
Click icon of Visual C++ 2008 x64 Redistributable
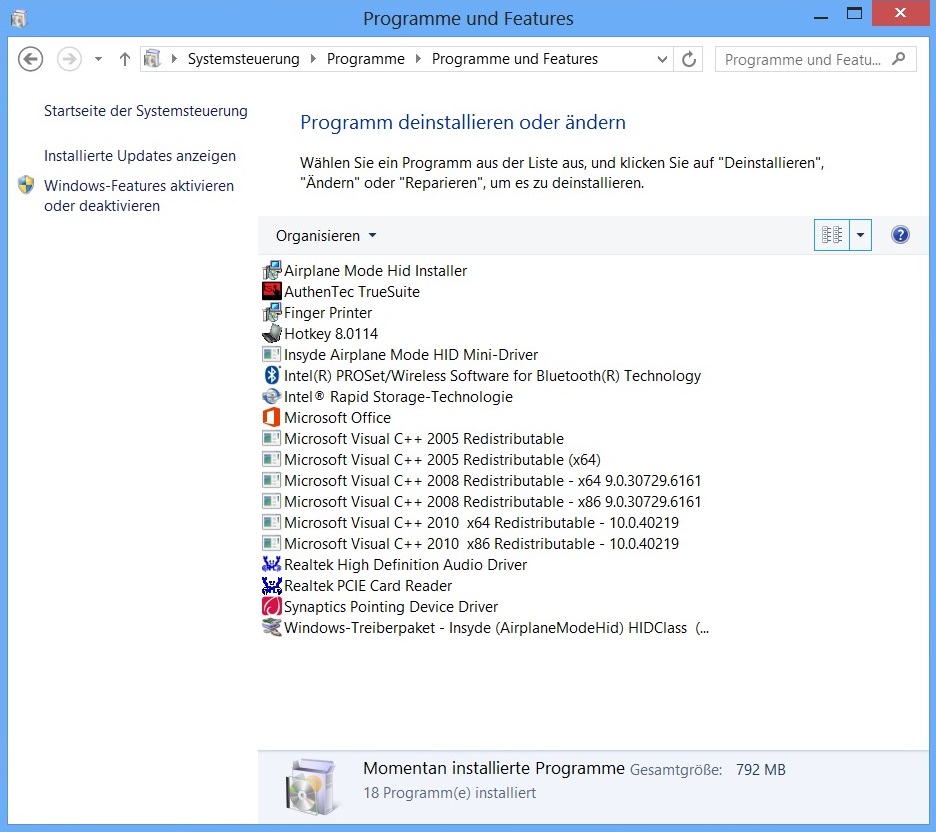click(x=272, y=480)
